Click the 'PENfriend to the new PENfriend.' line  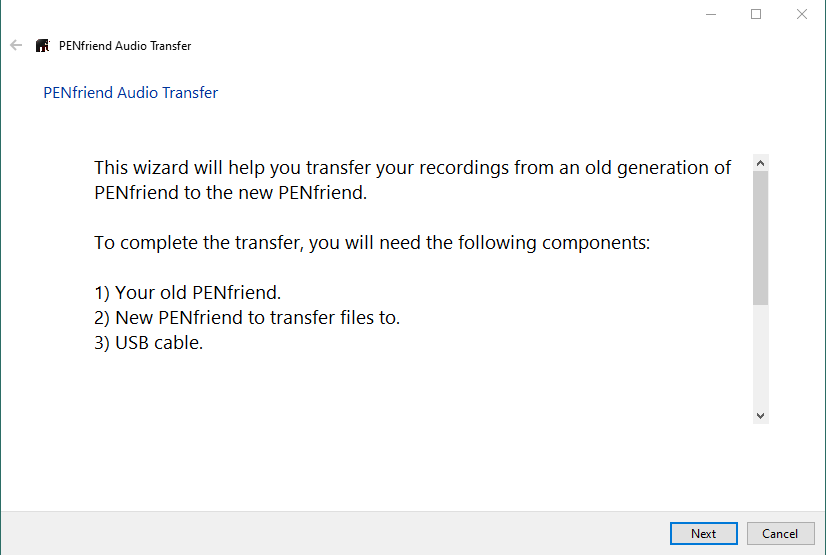(231, 192)
